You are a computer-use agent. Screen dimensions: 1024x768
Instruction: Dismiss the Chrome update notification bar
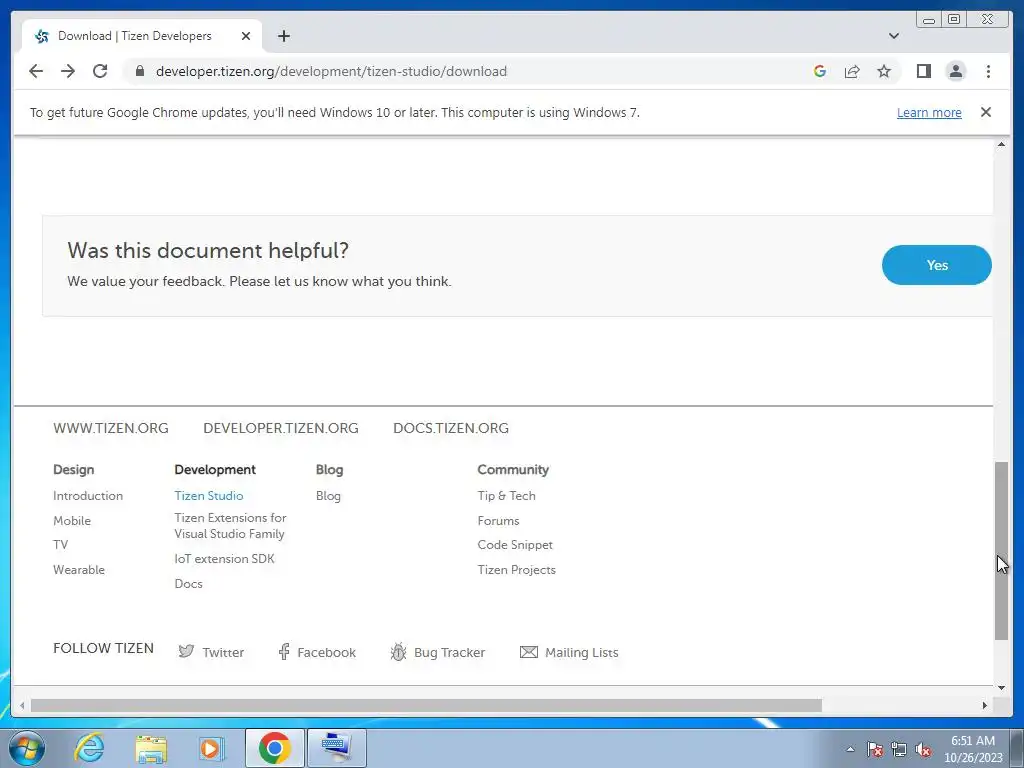tap(985, 112)
